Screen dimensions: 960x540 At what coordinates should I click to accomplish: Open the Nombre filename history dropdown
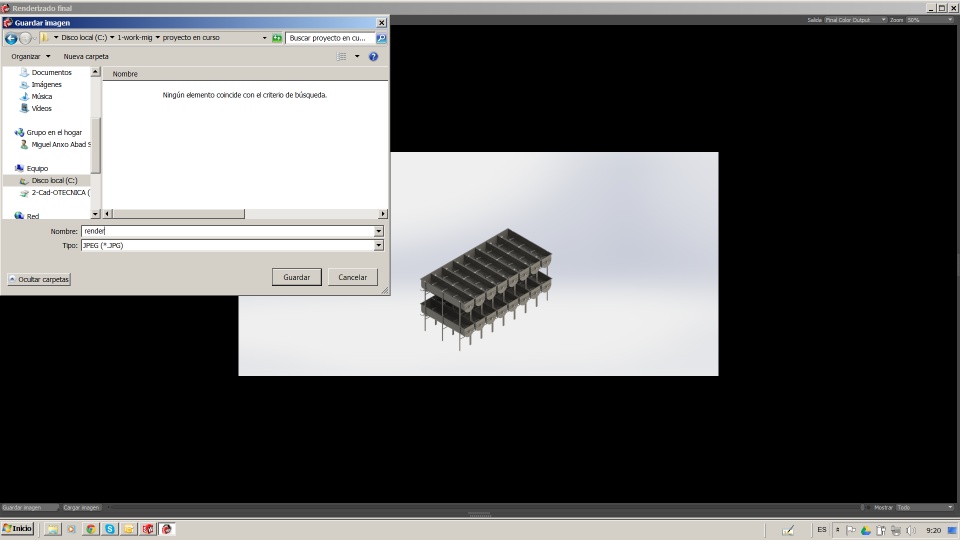(378, 231)
